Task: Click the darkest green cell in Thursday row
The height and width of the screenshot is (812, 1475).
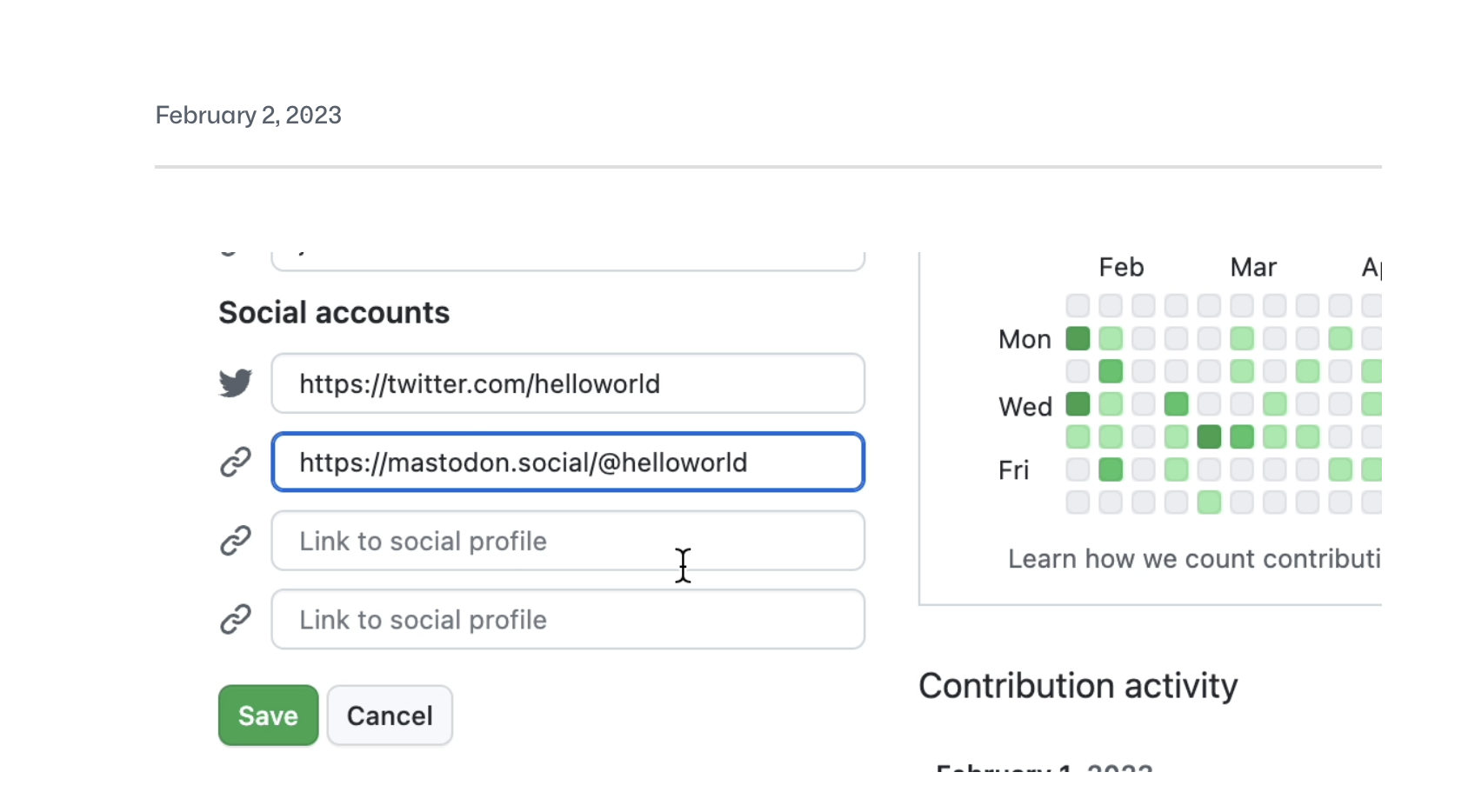Action: [x=1209, y=436]
